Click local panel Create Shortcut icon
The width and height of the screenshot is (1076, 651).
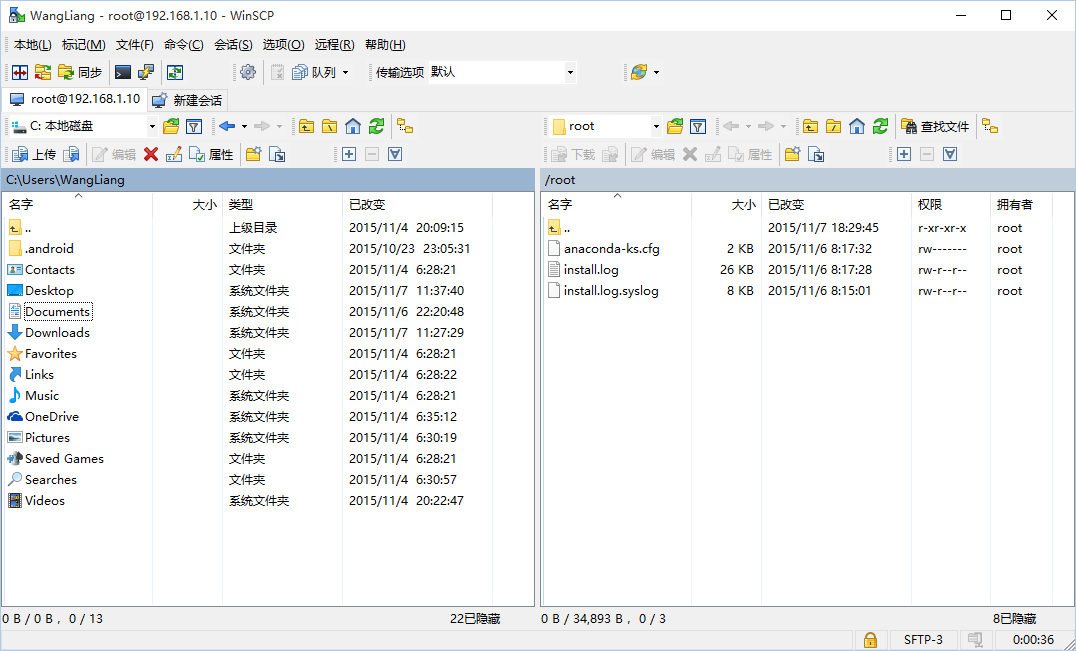pyautogui.click(x=277, y=154)
